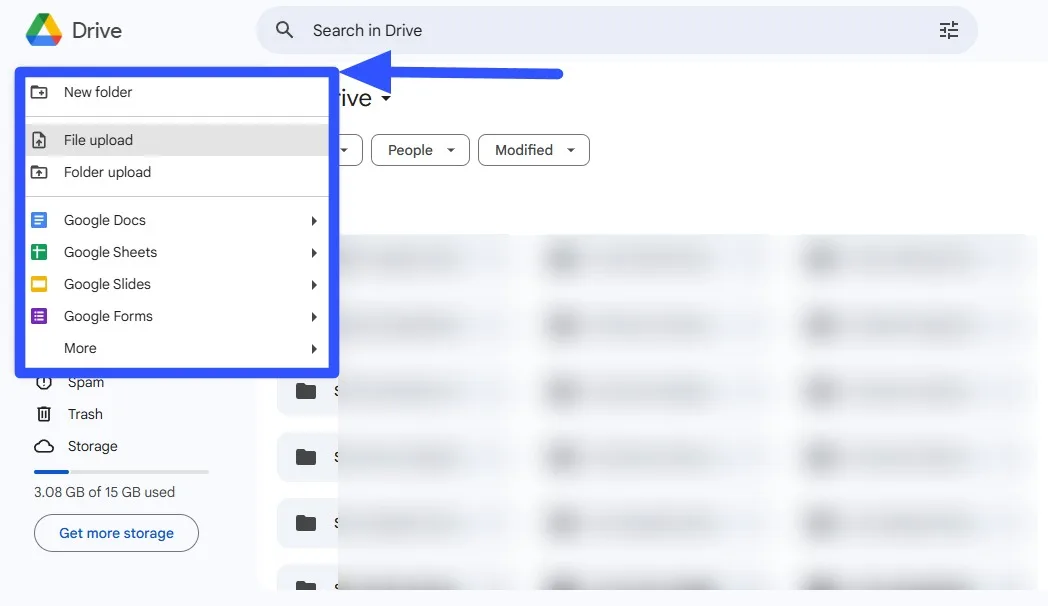Screen dimensions: 1048x606
Task: Click the green Google Sheets icon
Action: [x=39, y=252]
